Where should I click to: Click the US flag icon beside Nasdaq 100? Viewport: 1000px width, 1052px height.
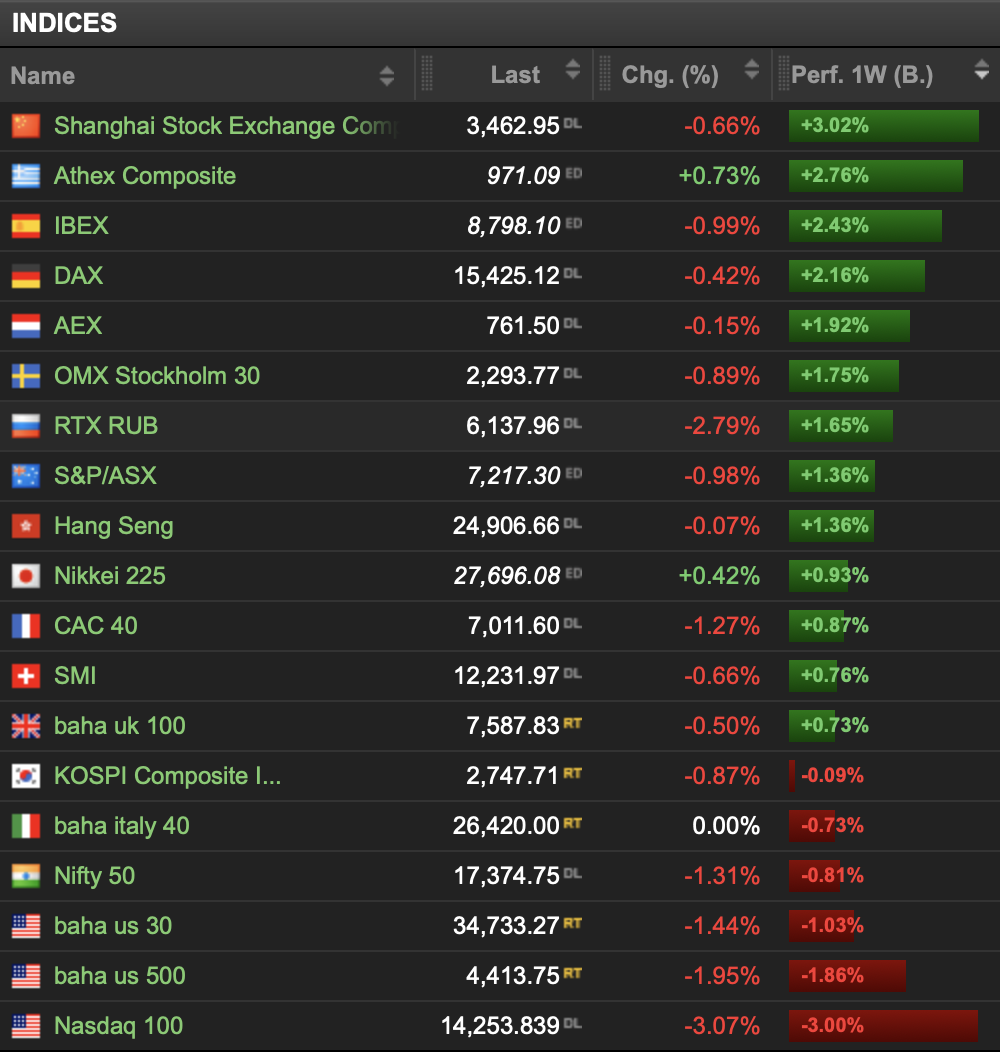tap(26, 1026)
